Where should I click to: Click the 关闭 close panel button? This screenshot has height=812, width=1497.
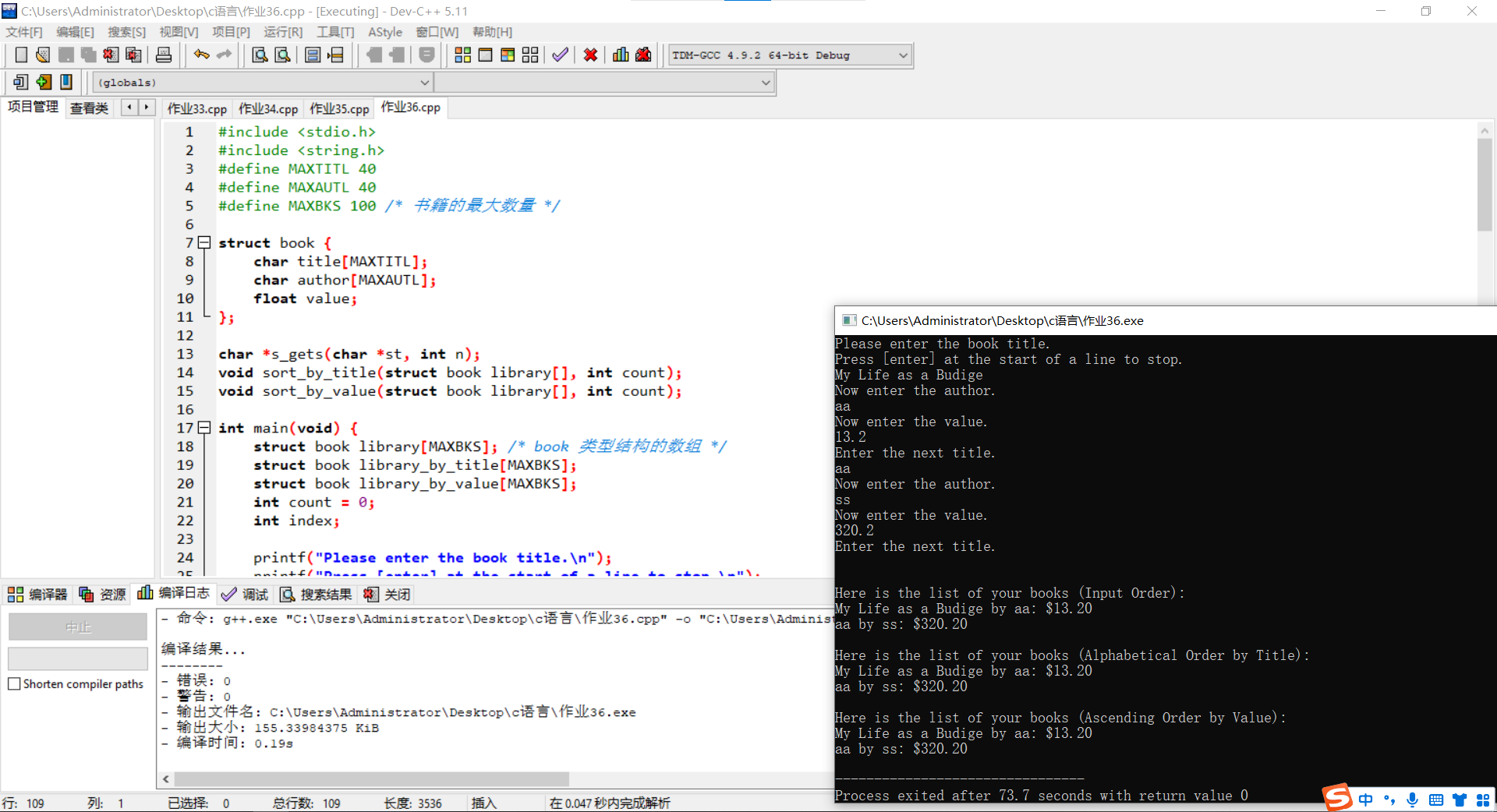388,595
